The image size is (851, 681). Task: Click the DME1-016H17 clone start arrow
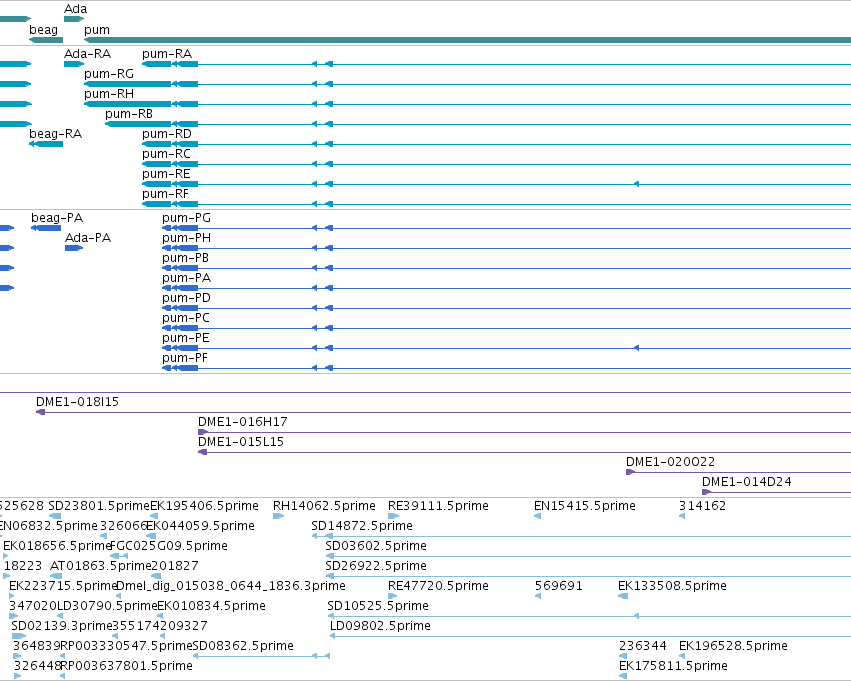tap(203, 432)
